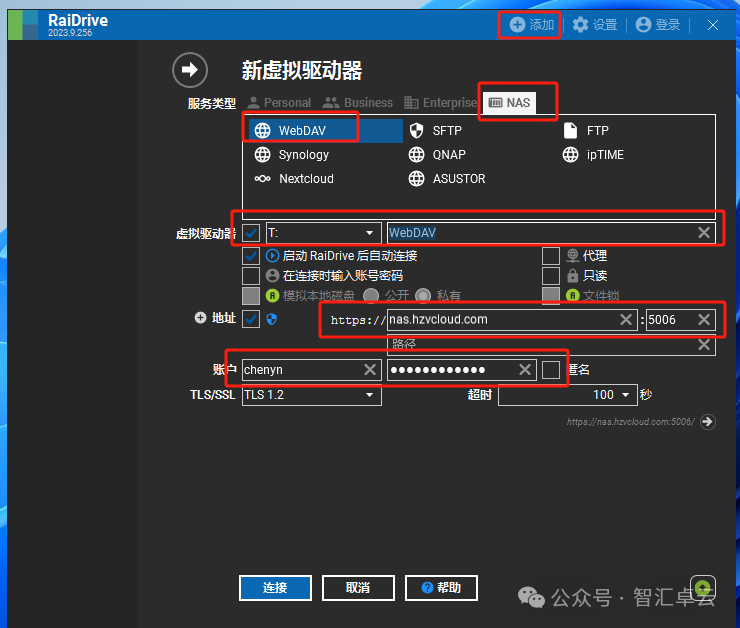Enable the proxy (代理) checkbox

click(551, 256)
